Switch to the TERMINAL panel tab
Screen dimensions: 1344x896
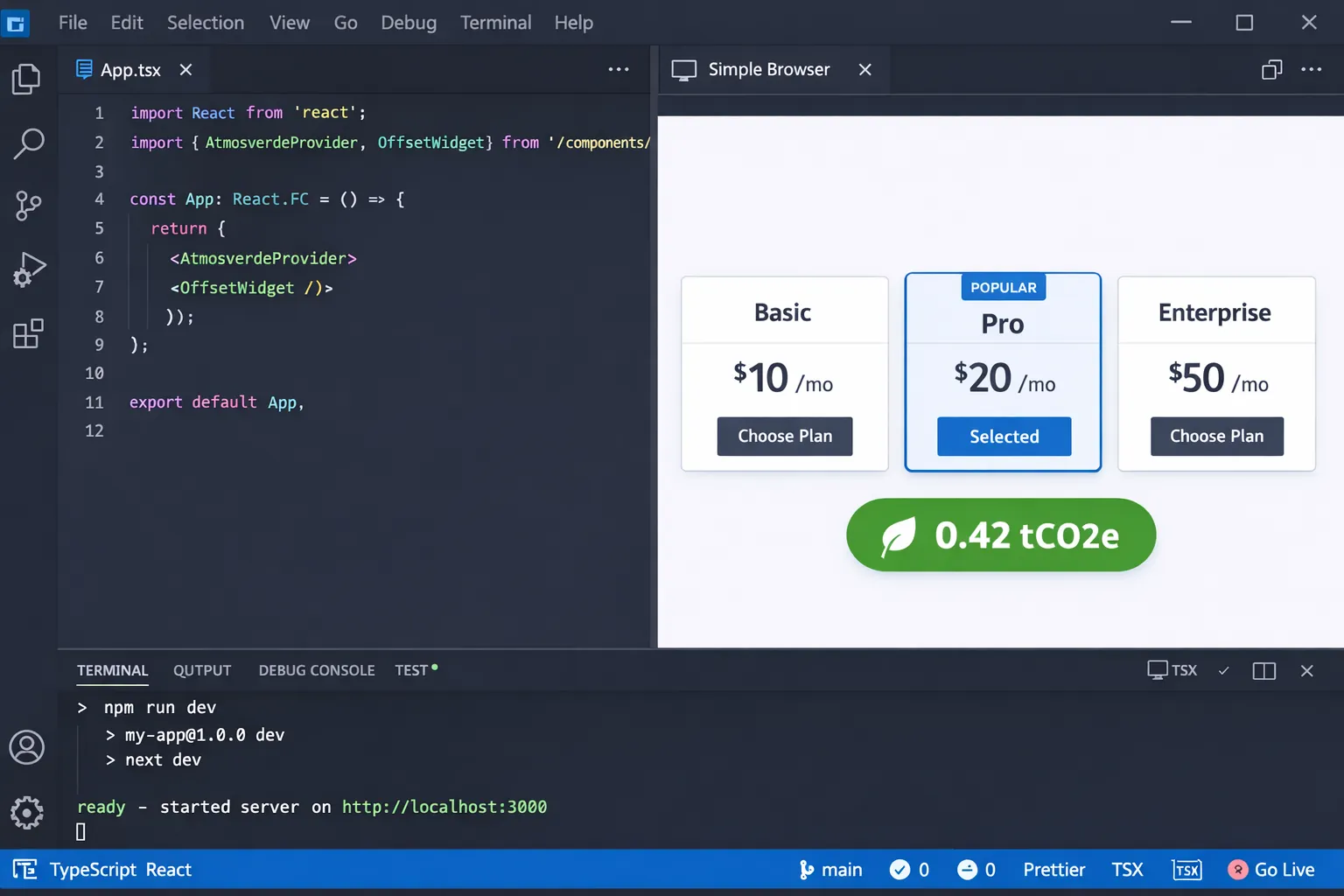112,670
